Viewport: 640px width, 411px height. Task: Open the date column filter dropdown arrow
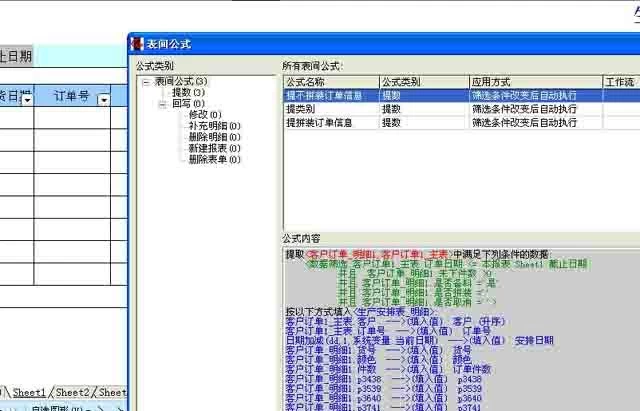pos(27,98)
